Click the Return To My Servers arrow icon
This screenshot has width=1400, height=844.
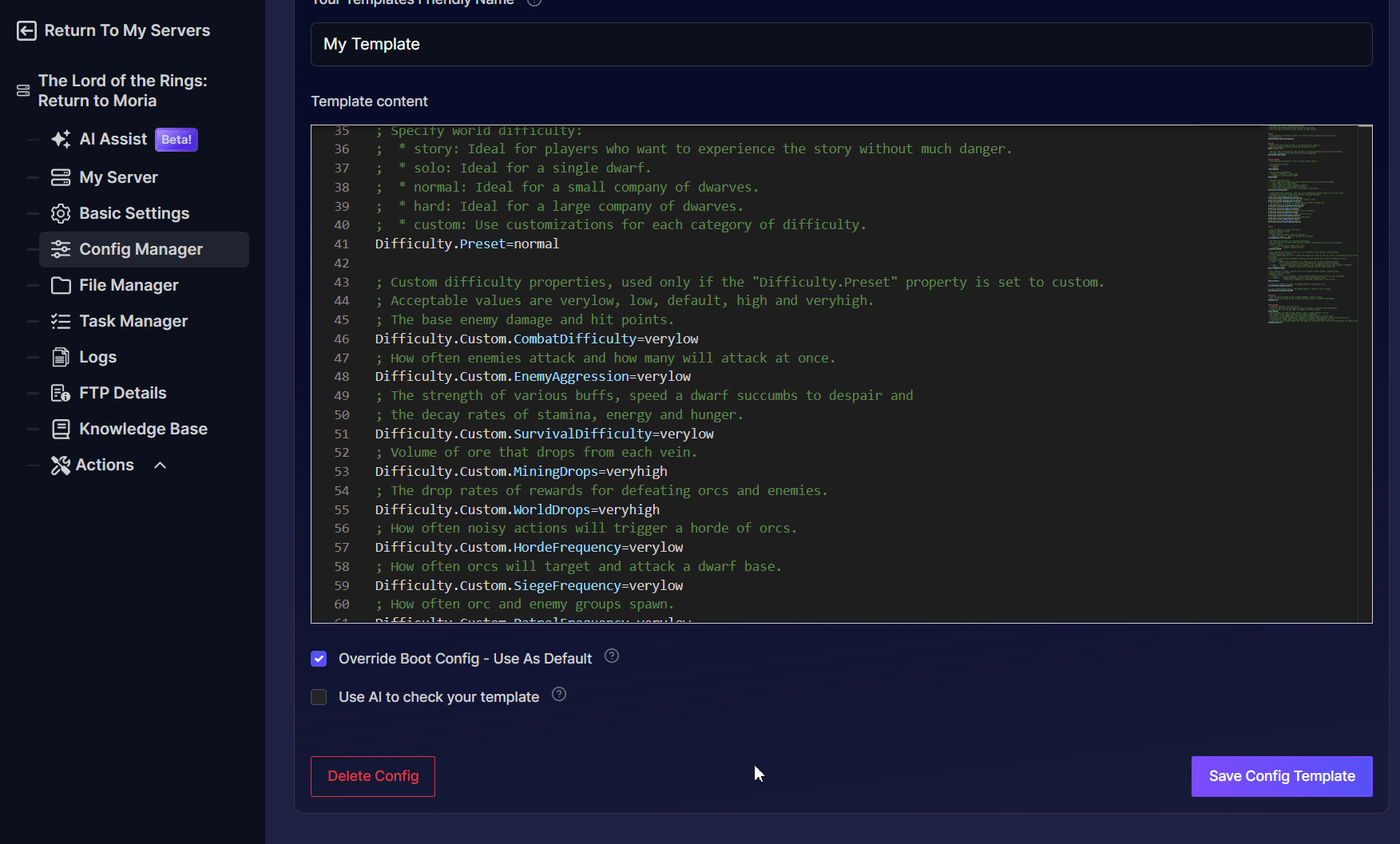pos(26,30)
